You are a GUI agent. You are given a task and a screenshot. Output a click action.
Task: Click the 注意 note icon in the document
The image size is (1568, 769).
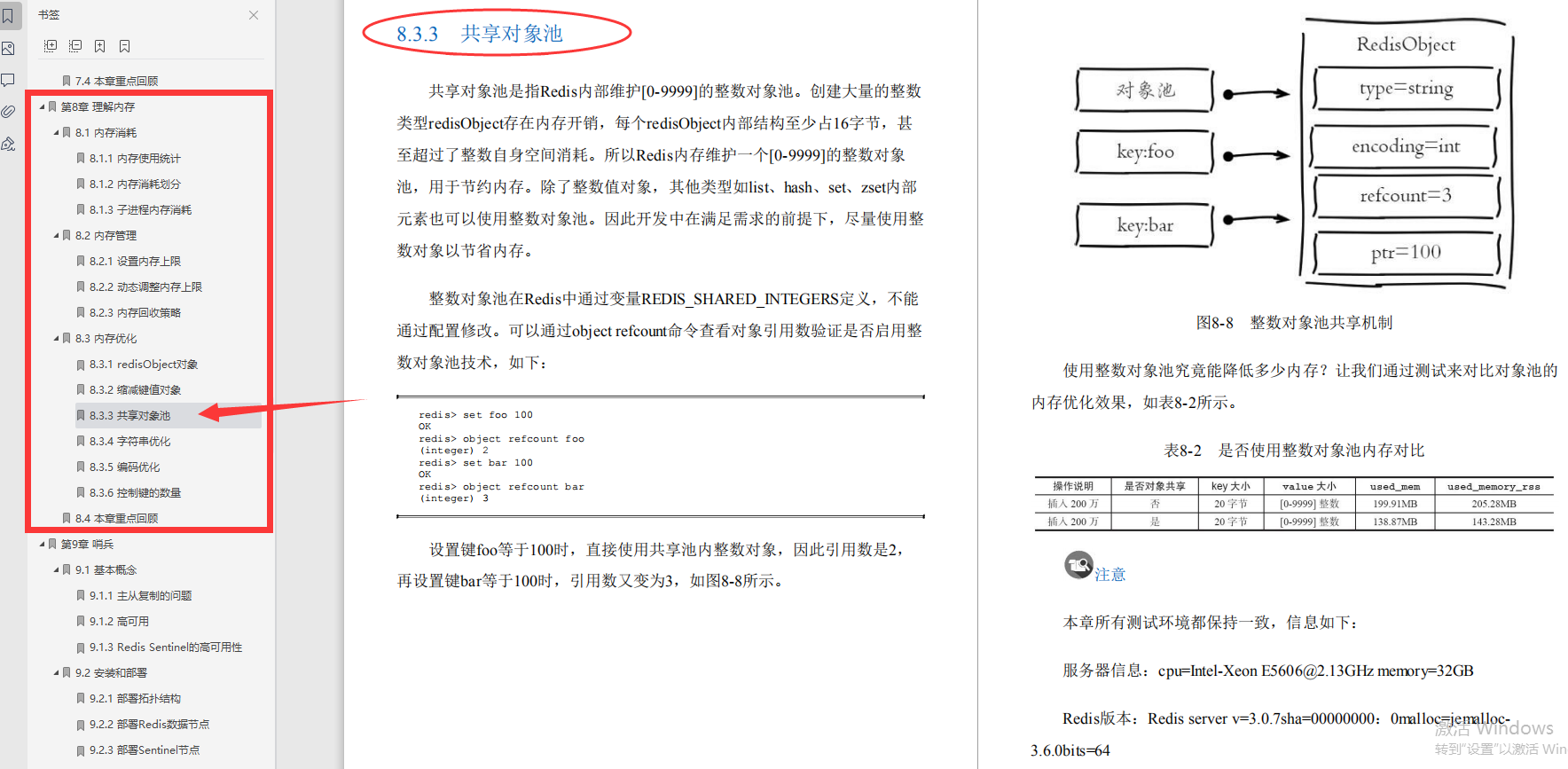point(1078,565)
